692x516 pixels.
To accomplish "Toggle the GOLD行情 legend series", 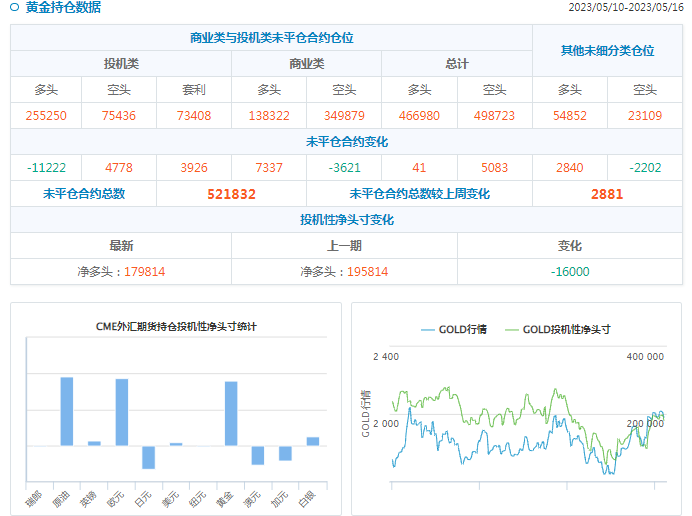I will (454, 329).
